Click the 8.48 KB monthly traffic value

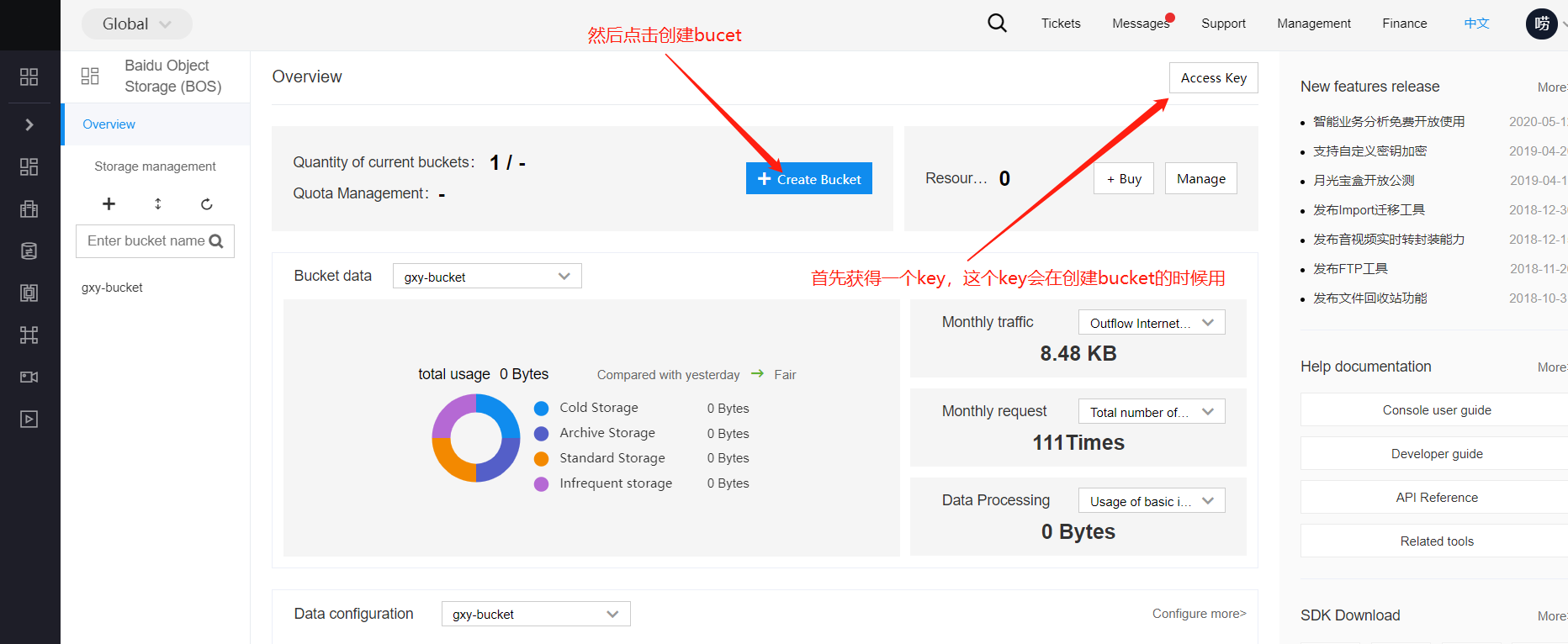(x=1078, y=353)
